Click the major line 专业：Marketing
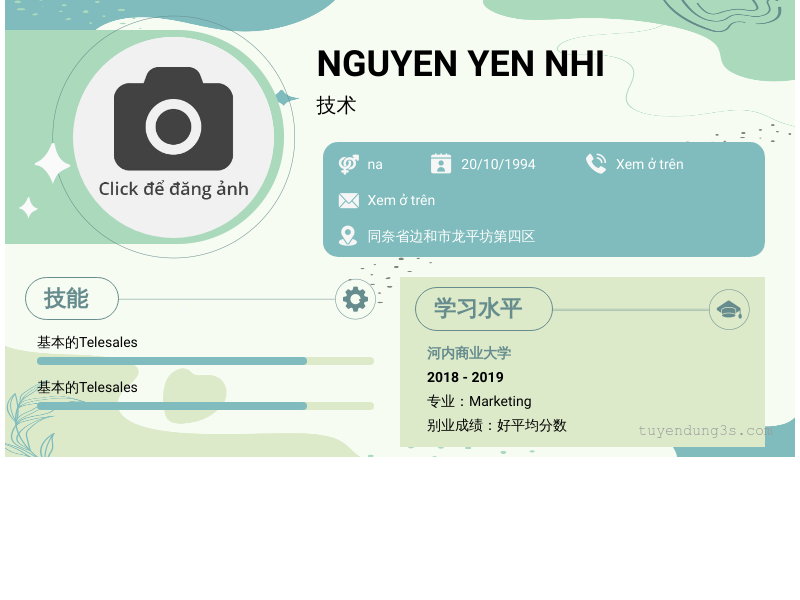Viewport: 800px width, 600px height. (x=479, y=402)
